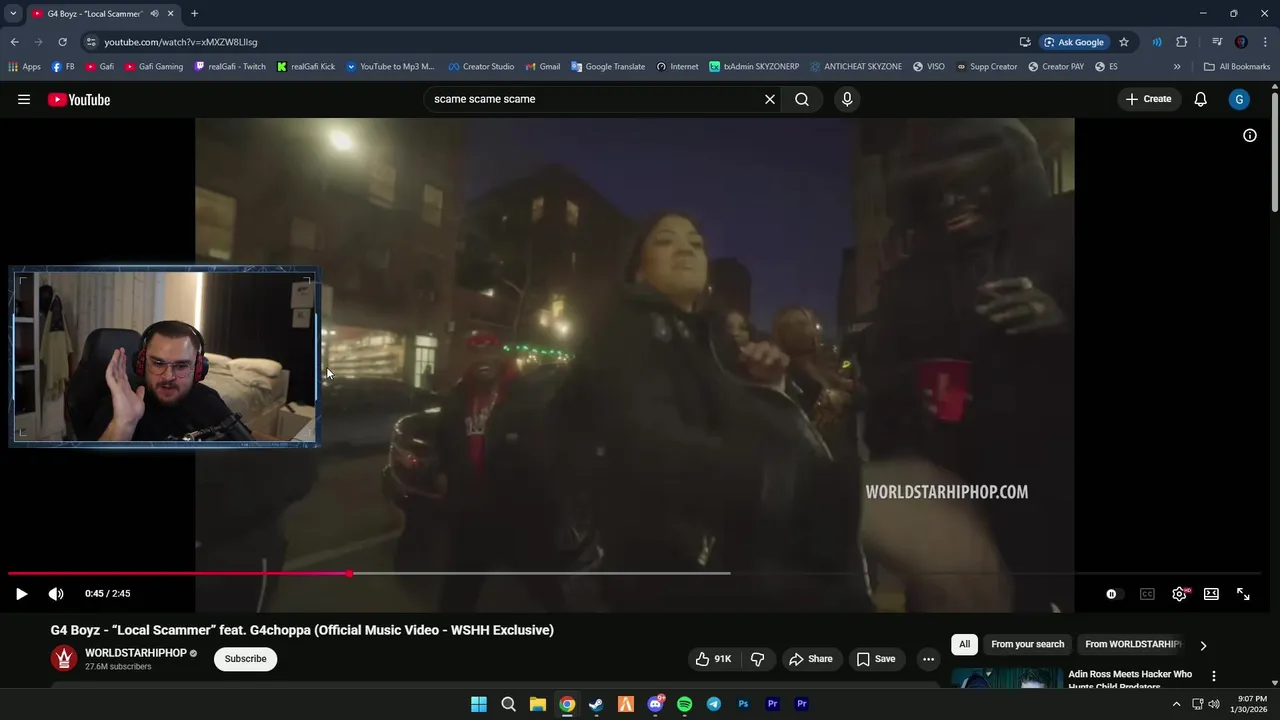Open the ANTICHEAT SKYZONE bookmark
The height and width of the screenshot is (720, 1280).
(x=856, y=66)
